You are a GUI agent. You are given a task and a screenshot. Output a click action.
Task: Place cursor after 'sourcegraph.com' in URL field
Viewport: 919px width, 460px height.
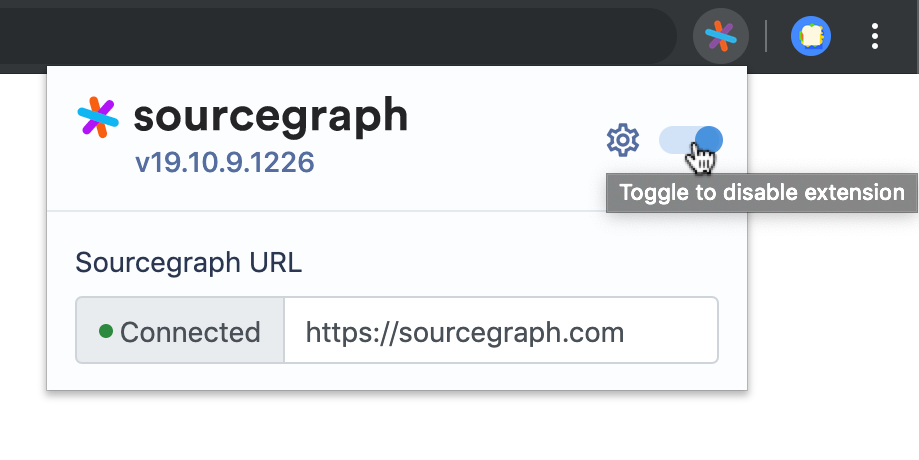625,332
